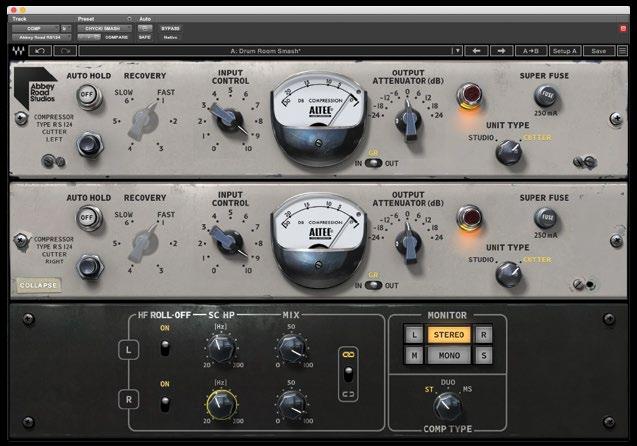Click the red target icon top right
The width and height of the screenshot is (637, 446).
tap(623, 28)
